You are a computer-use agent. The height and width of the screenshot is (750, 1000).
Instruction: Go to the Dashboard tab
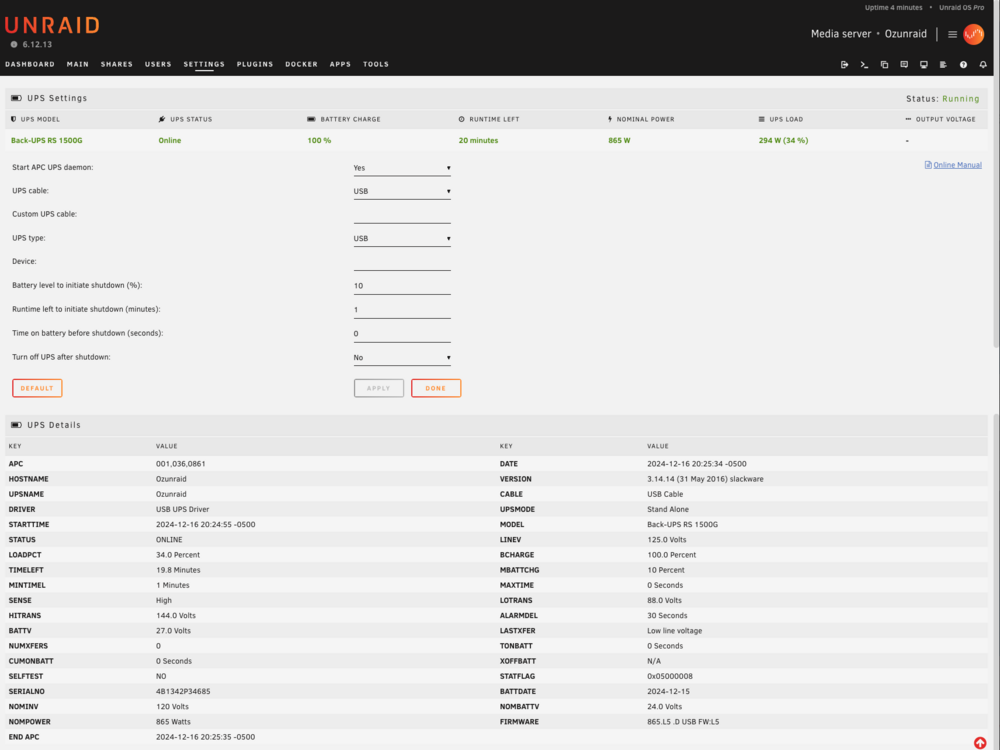click(30, 64)
